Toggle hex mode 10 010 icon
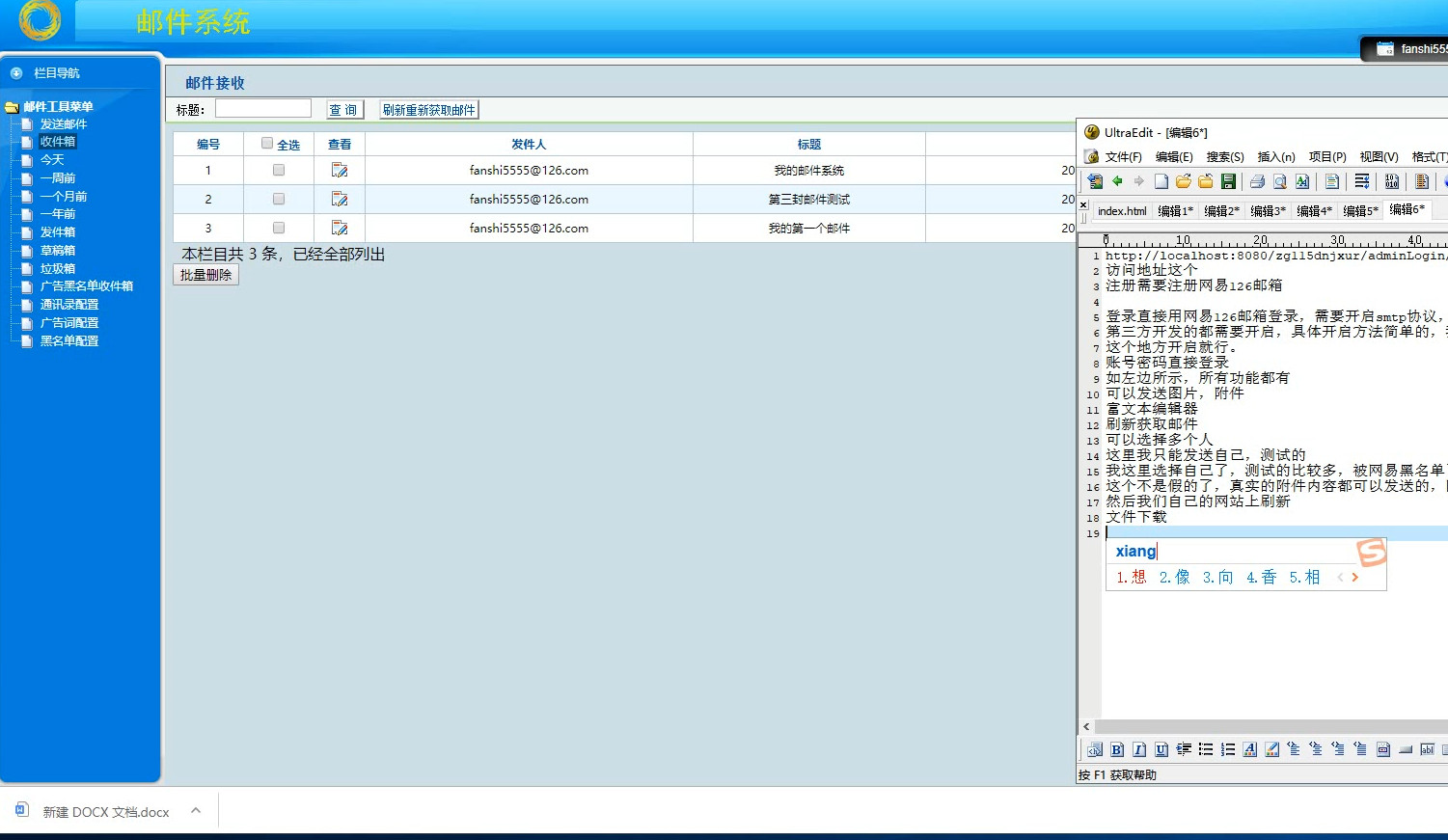 point(1391,181)
